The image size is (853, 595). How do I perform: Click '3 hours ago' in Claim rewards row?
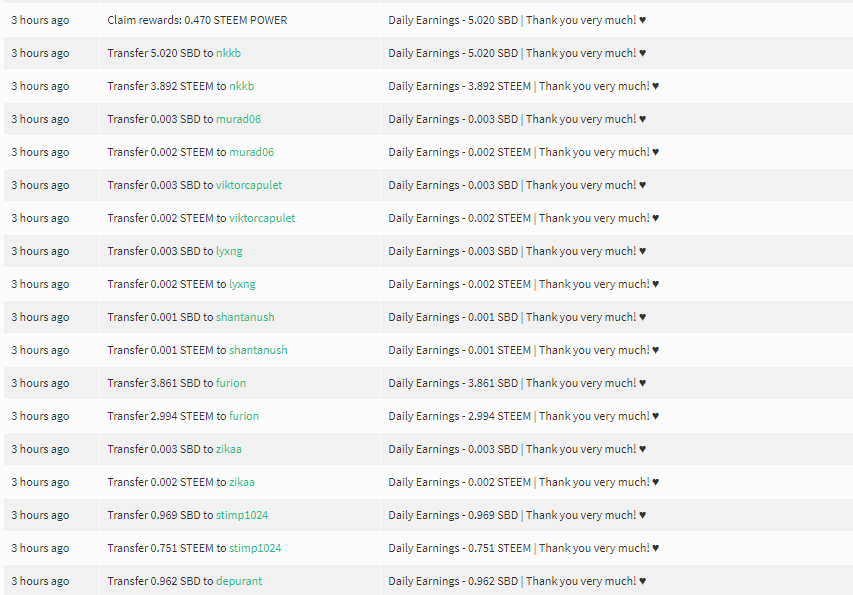[40, 20]
